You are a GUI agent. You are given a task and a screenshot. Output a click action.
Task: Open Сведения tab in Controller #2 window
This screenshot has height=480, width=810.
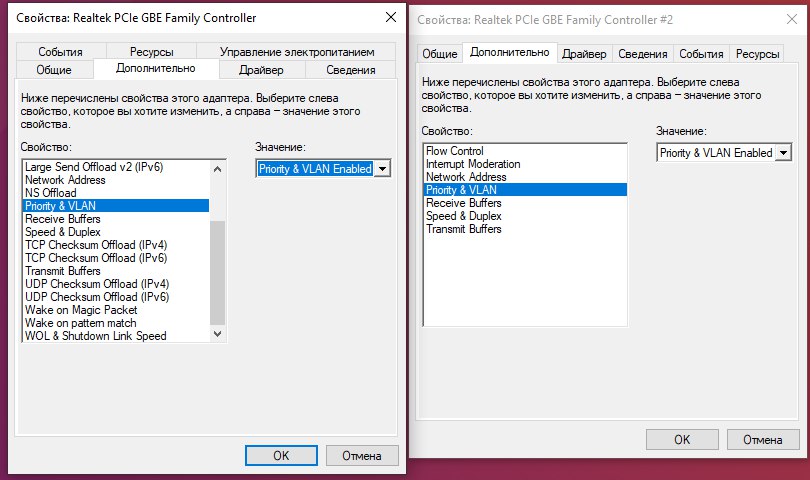643,54
